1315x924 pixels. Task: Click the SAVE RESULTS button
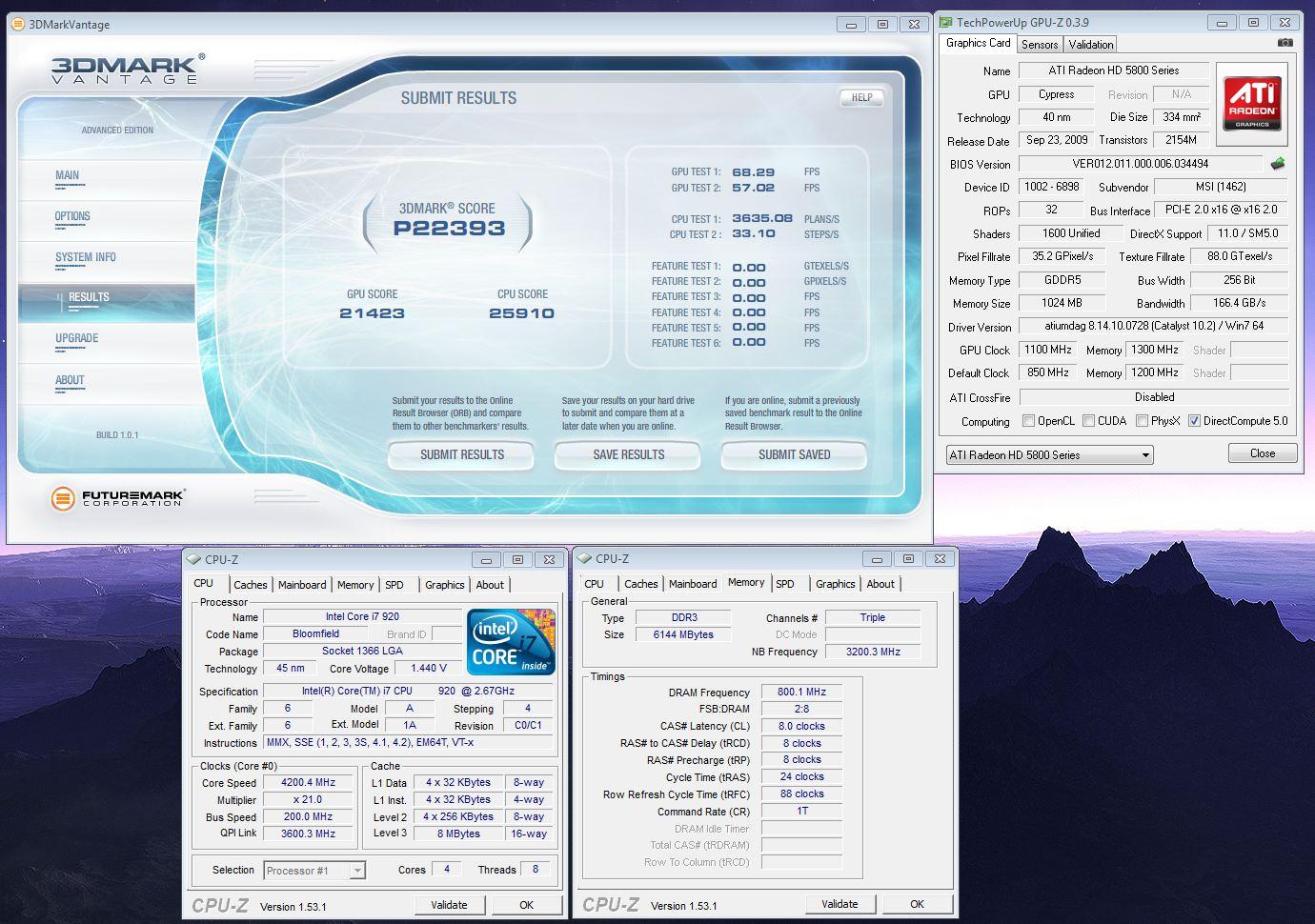pos(628,455)
